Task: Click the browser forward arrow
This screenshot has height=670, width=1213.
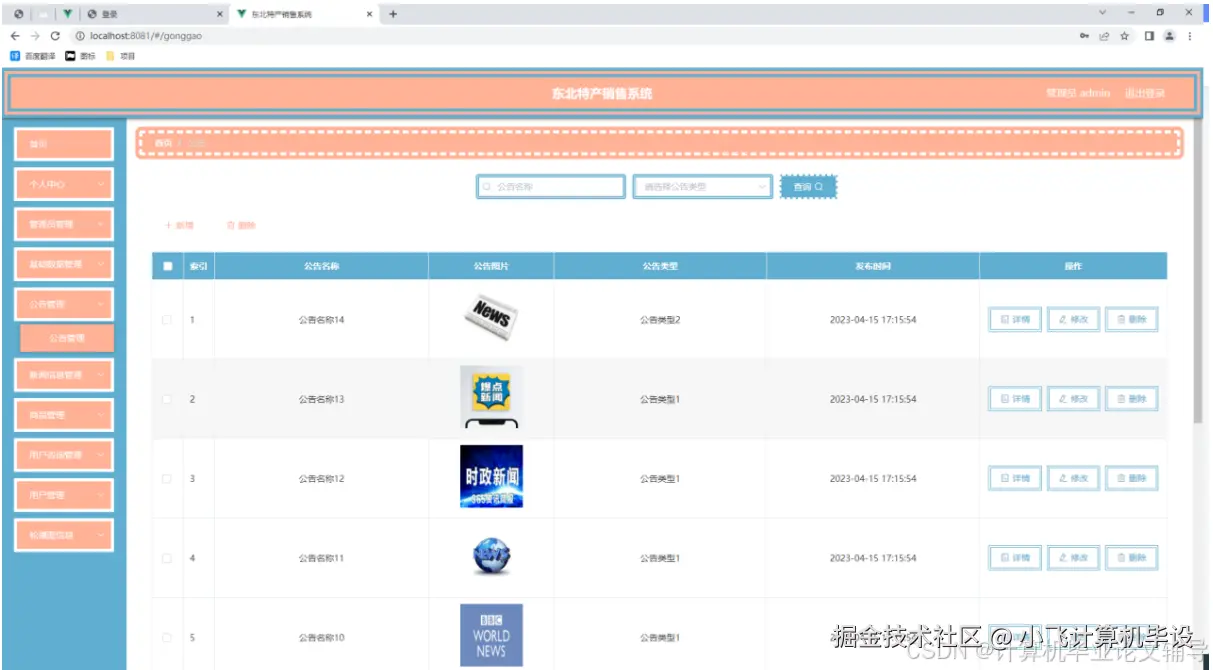Action: coord(35,36)
